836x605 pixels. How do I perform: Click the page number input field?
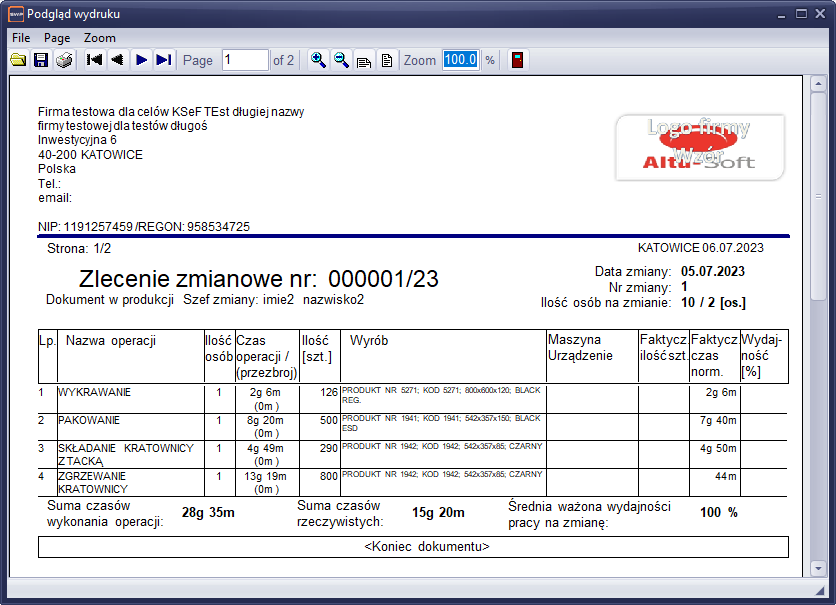pyautogui.click(x=245, y=60)
